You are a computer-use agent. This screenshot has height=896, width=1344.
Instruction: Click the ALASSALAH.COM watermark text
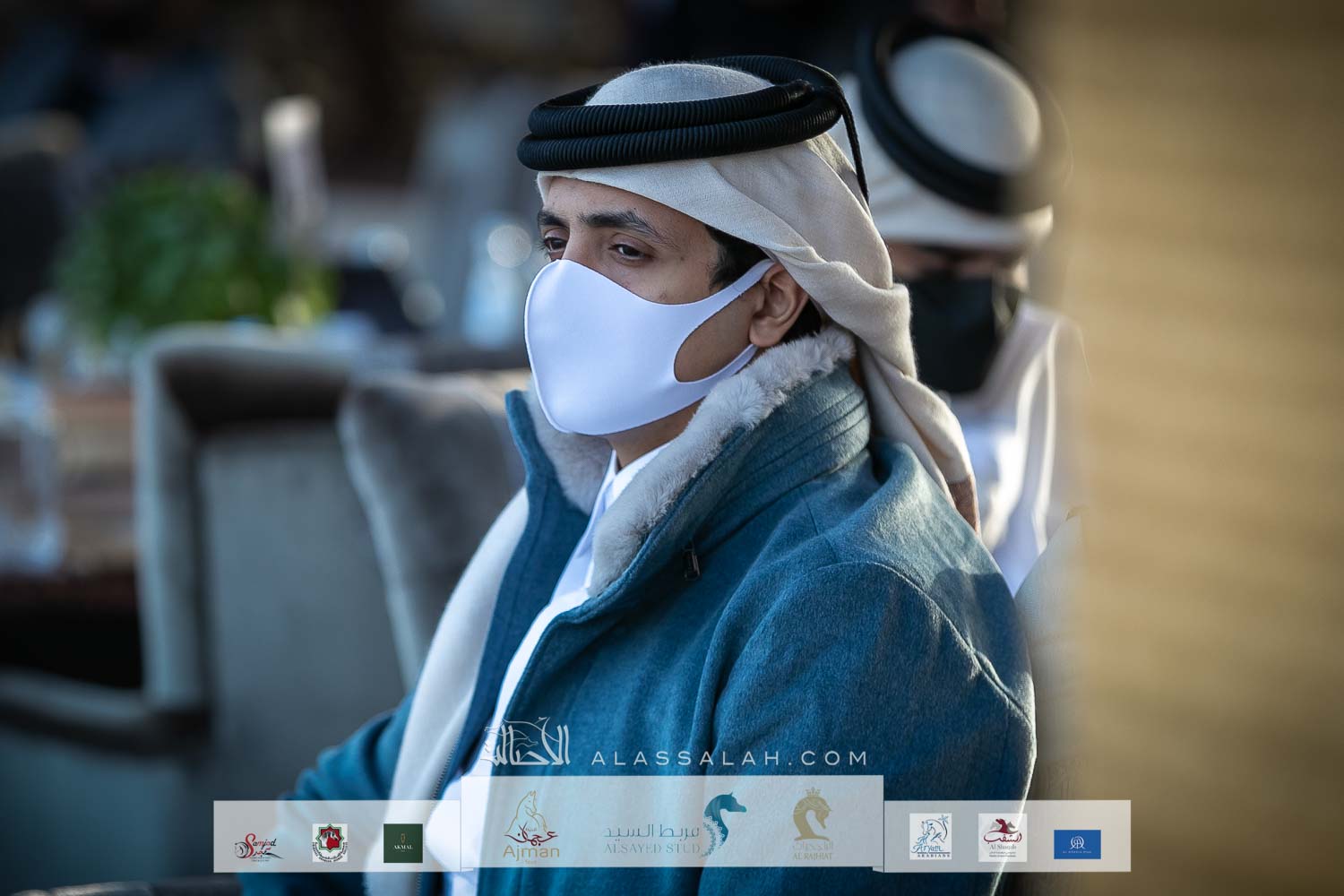tap(729, 758)
